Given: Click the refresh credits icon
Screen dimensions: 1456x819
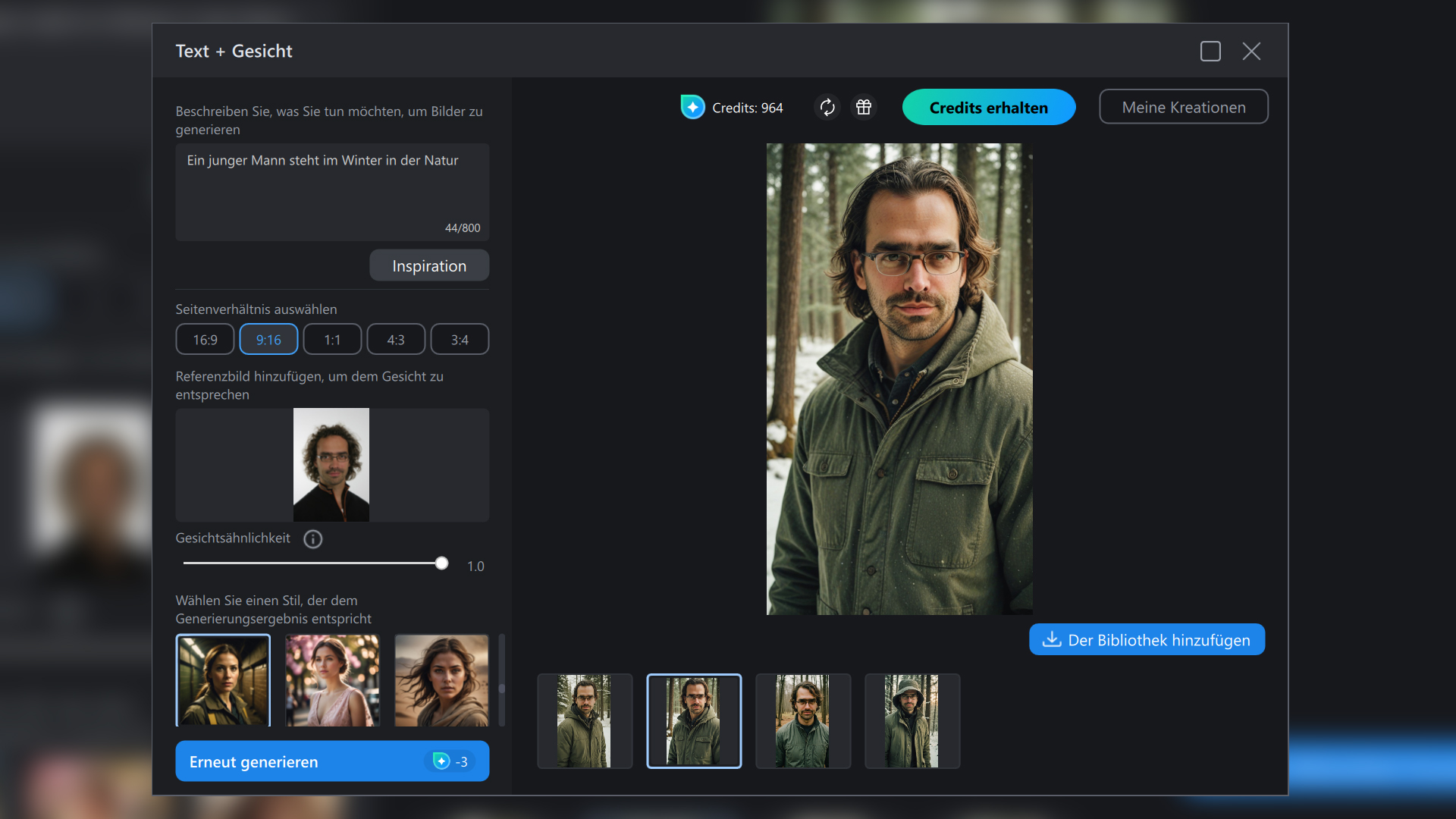Looking at the screenshot, I should [x=827, y=108].
